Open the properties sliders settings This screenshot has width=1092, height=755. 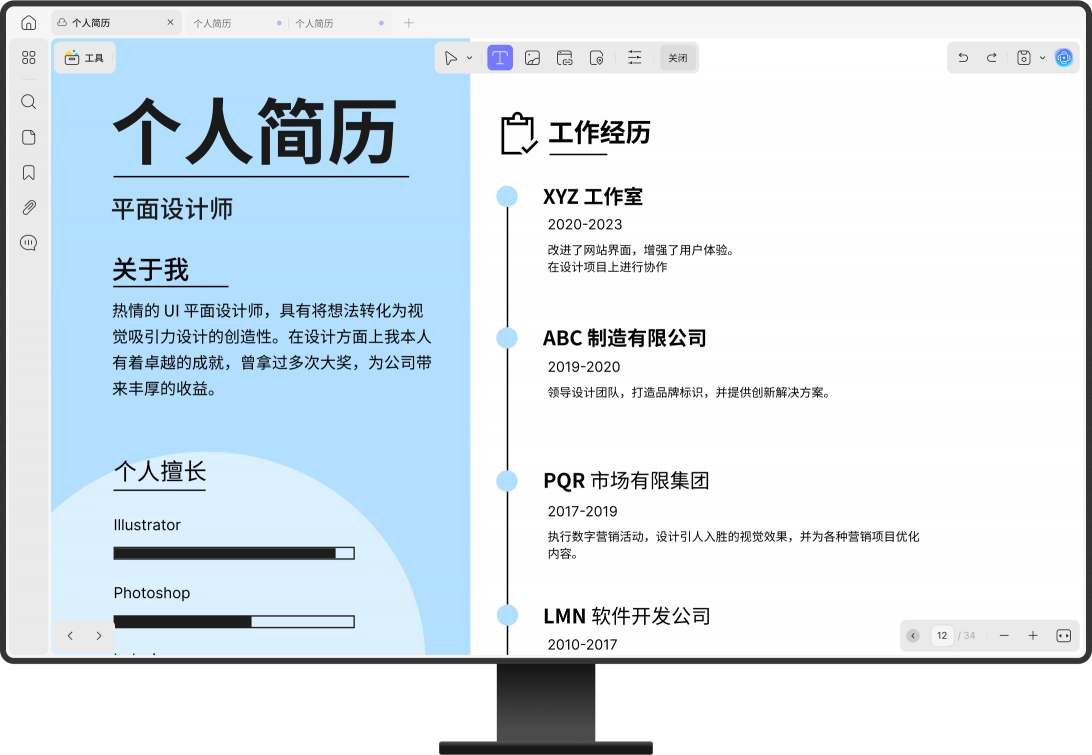(x=634, y=58)
